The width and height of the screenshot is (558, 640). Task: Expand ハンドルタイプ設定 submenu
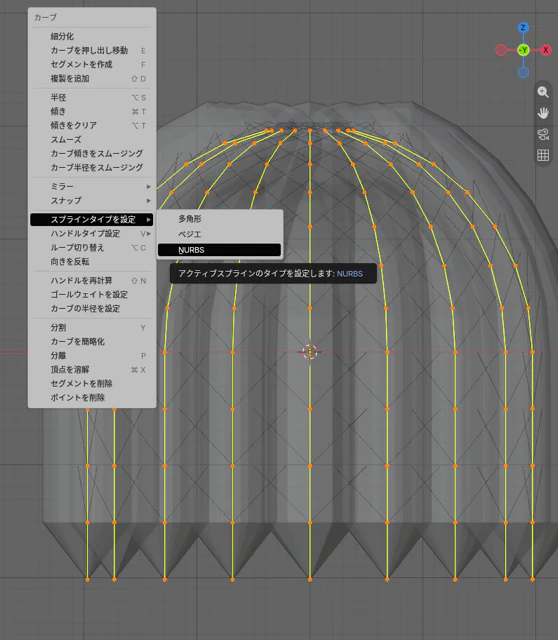pos(92,233)
